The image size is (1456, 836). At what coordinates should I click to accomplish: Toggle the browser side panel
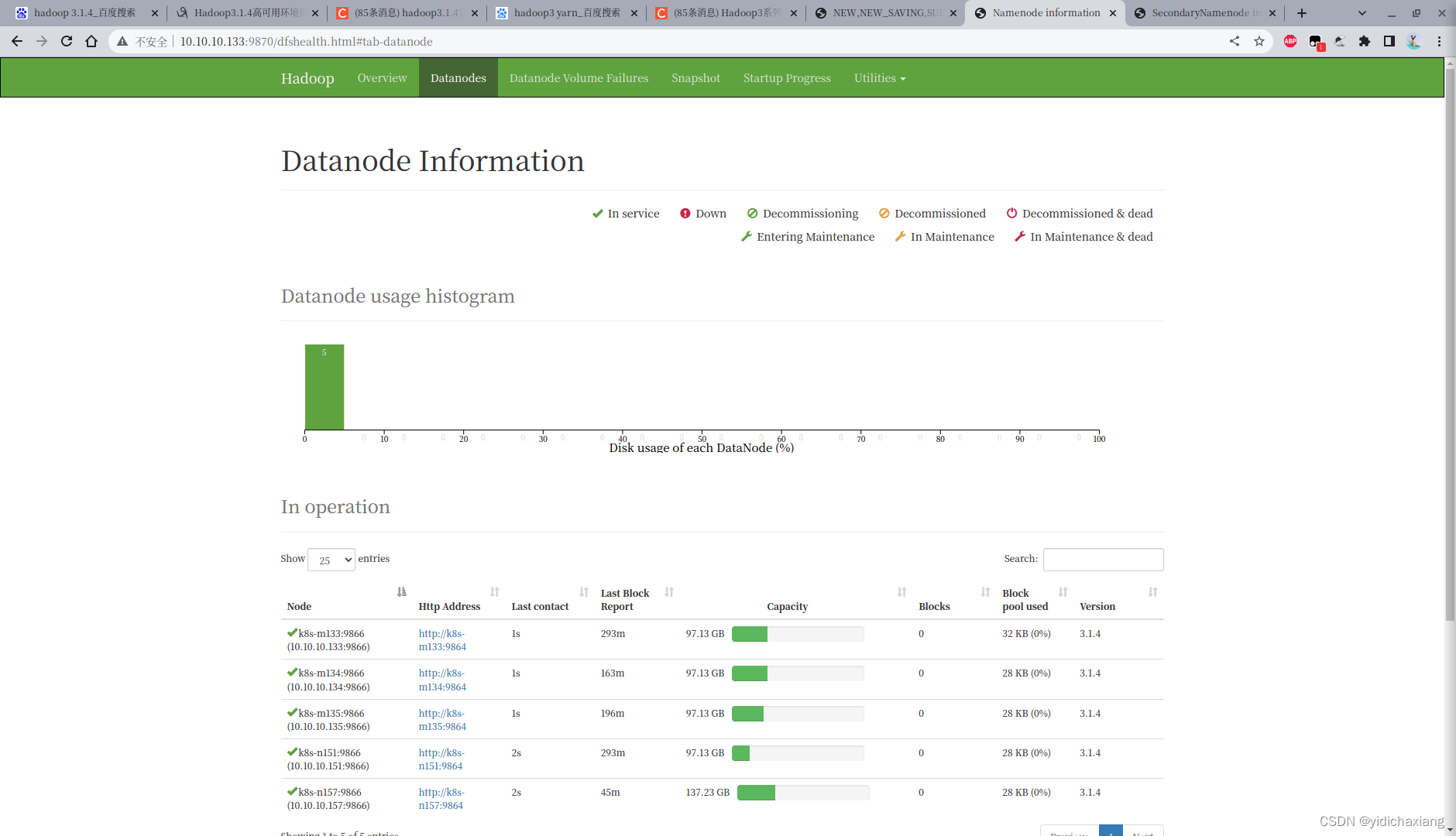click(x=1389, y=41)
